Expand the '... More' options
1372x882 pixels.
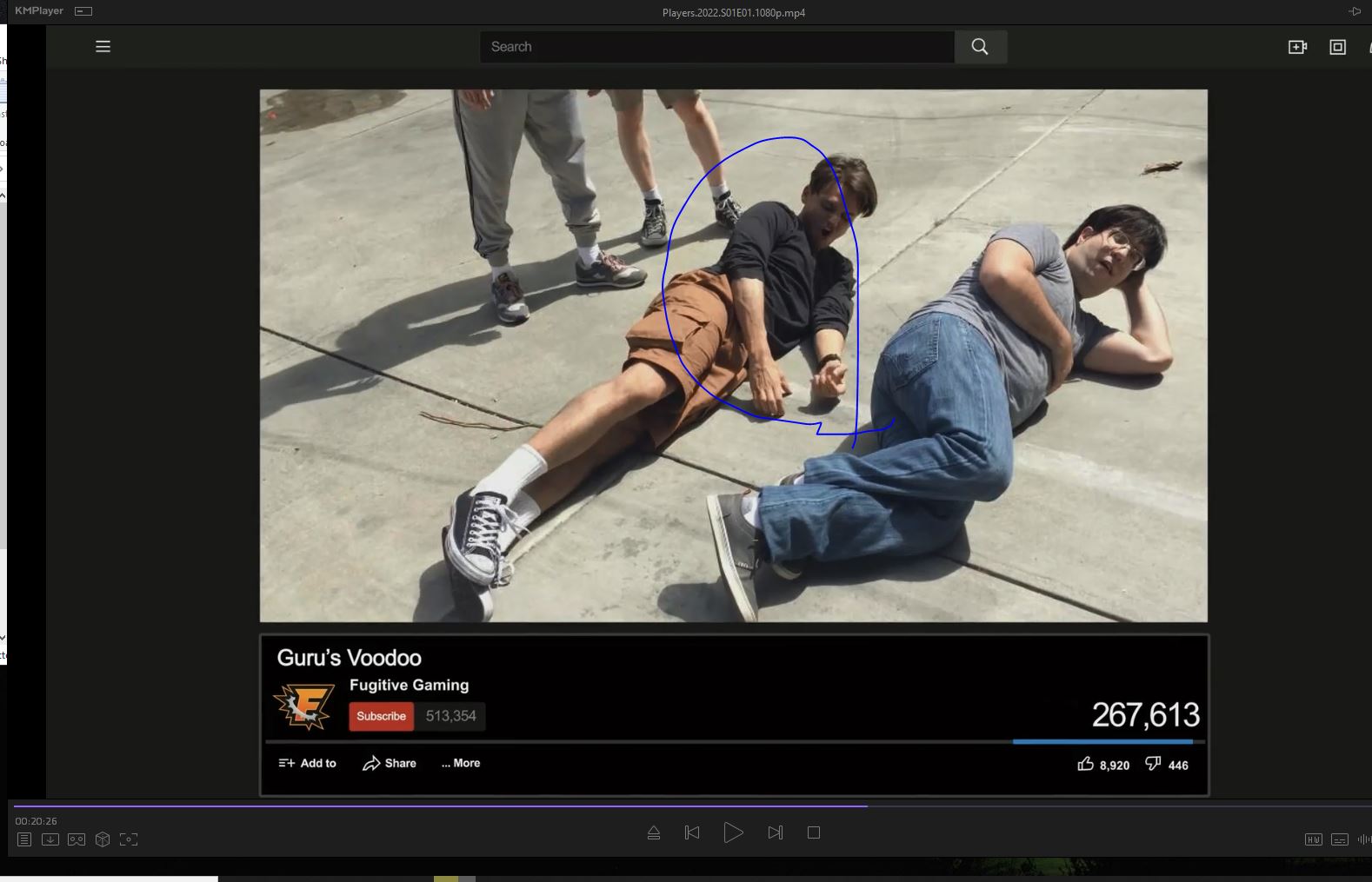tap(461, 763)
